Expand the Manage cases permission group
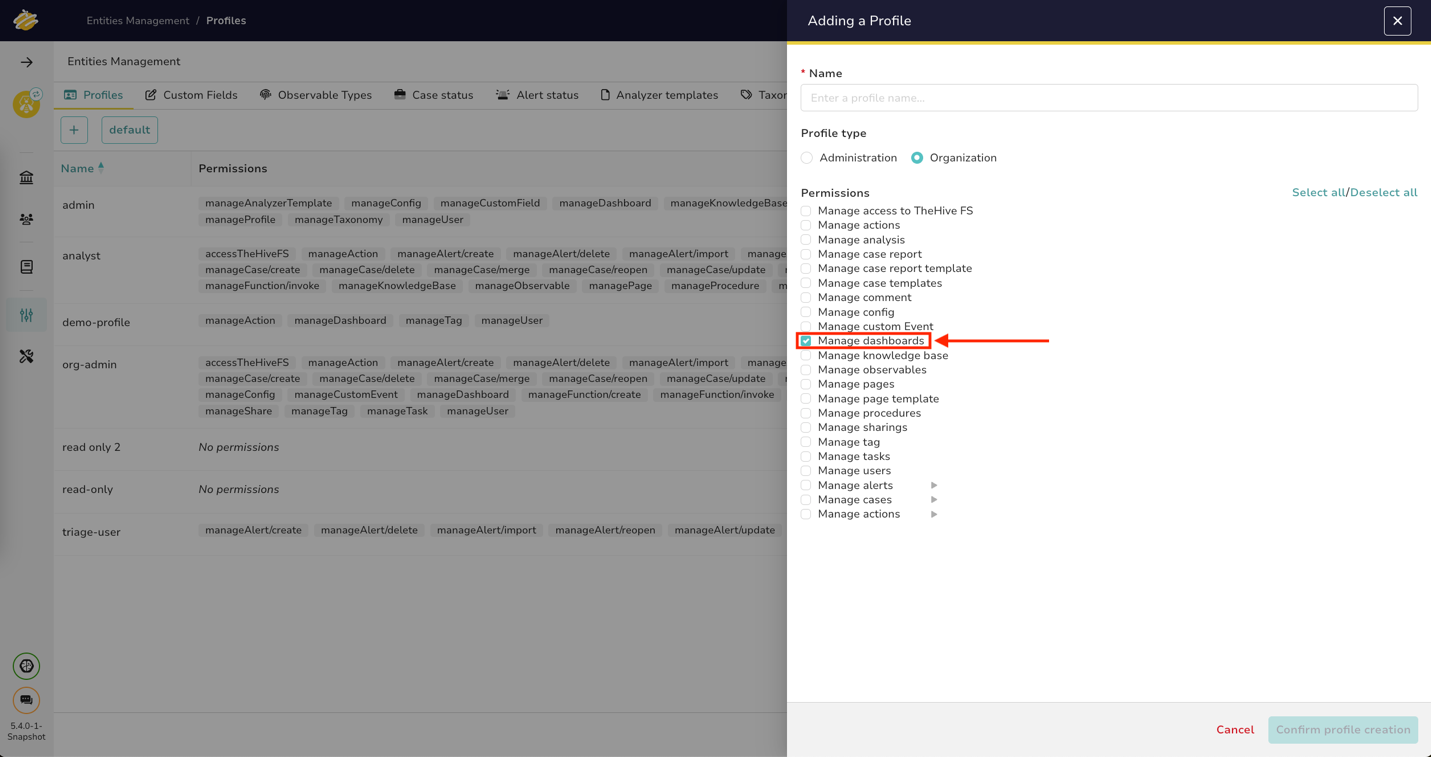This screenshot has height=757, width=1431. pyautogui.click(x=934, y=499)
